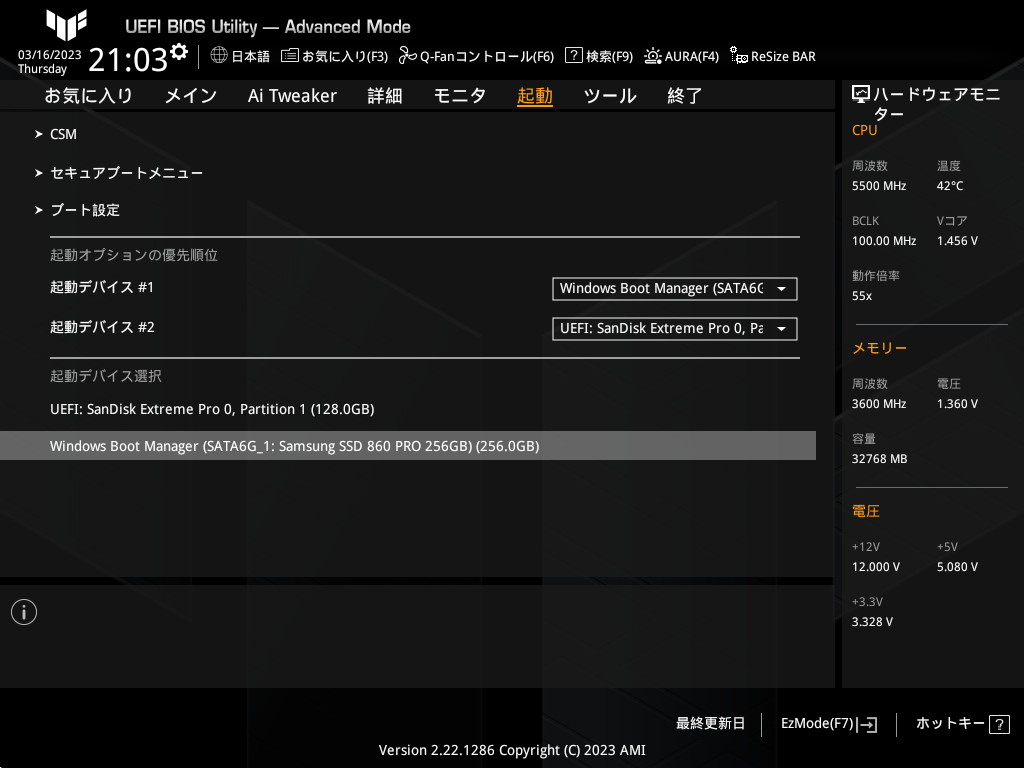The image size is (1024, 768).
Task: Switch to the メイン tab
Action: (x=191, y=96)
